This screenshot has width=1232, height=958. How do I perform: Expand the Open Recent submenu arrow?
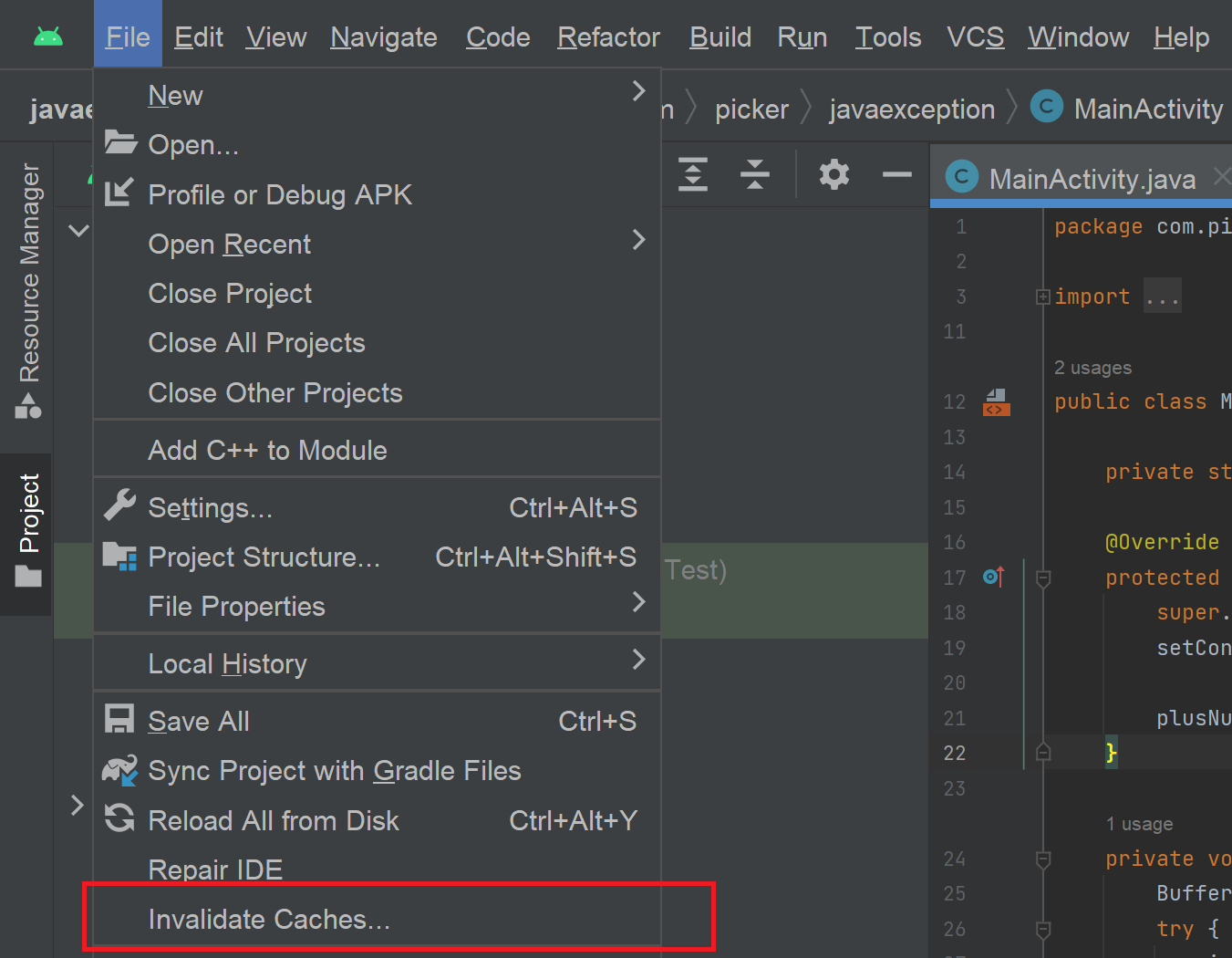(638, 240)
